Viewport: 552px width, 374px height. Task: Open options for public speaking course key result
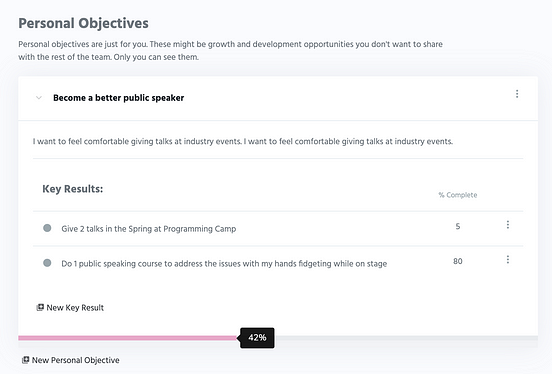508,260
